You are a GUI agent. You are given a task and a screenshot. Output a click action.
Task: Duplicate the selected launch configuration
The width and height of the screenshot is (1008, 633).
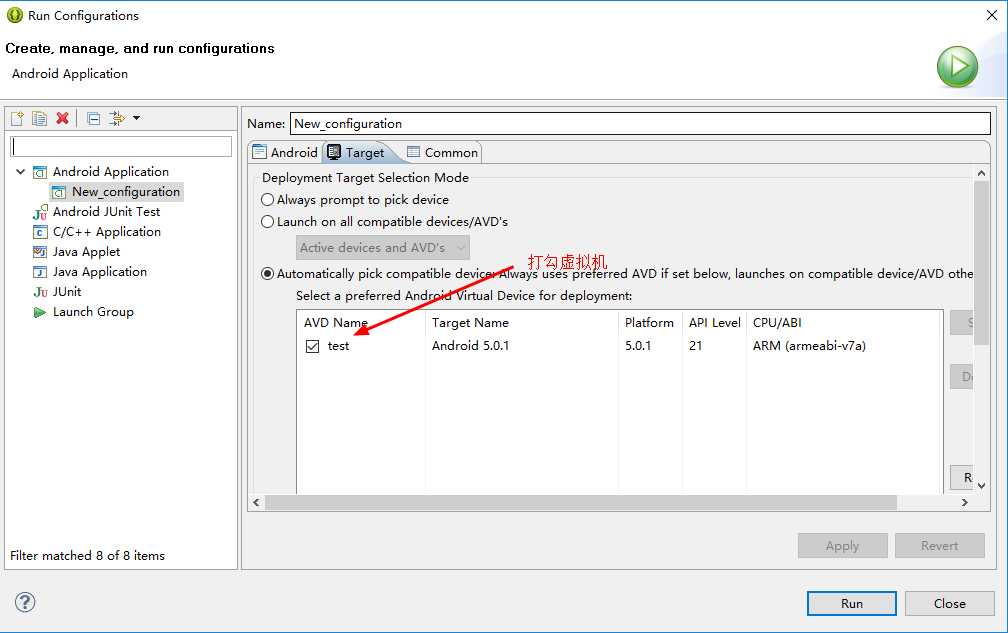point(39,118)
